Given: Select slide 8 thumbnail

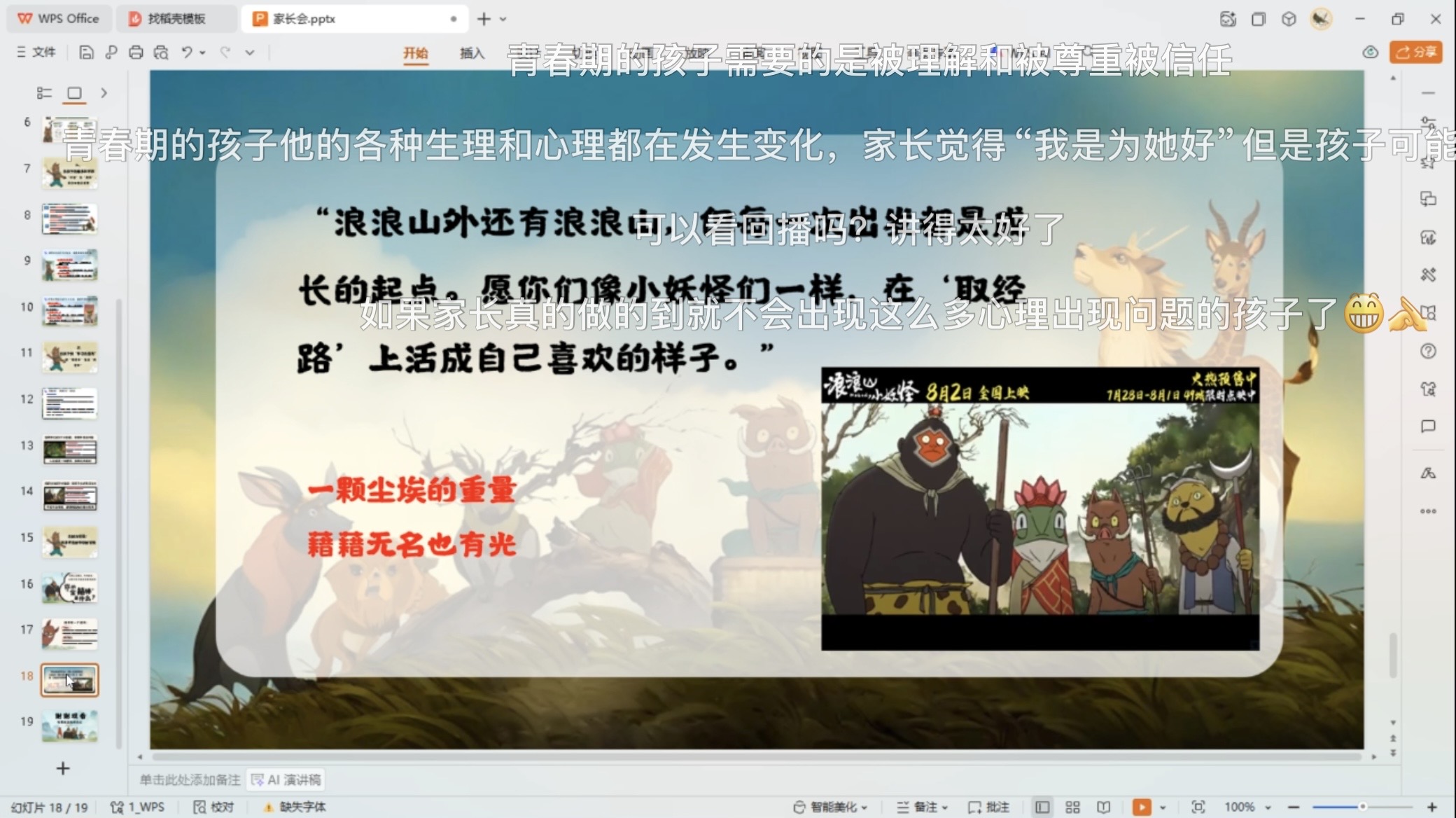Looking at the screenshot, I should pyautogui.click(x=69, y=219).
